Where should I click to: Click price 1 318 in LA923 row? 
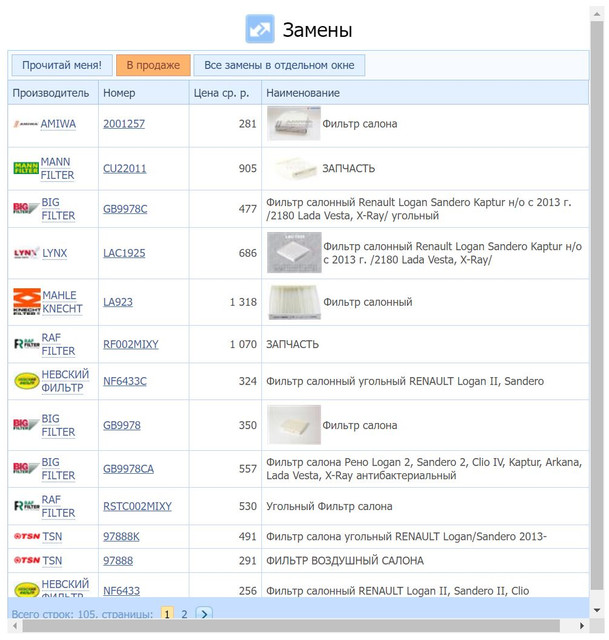click(243, 302)
